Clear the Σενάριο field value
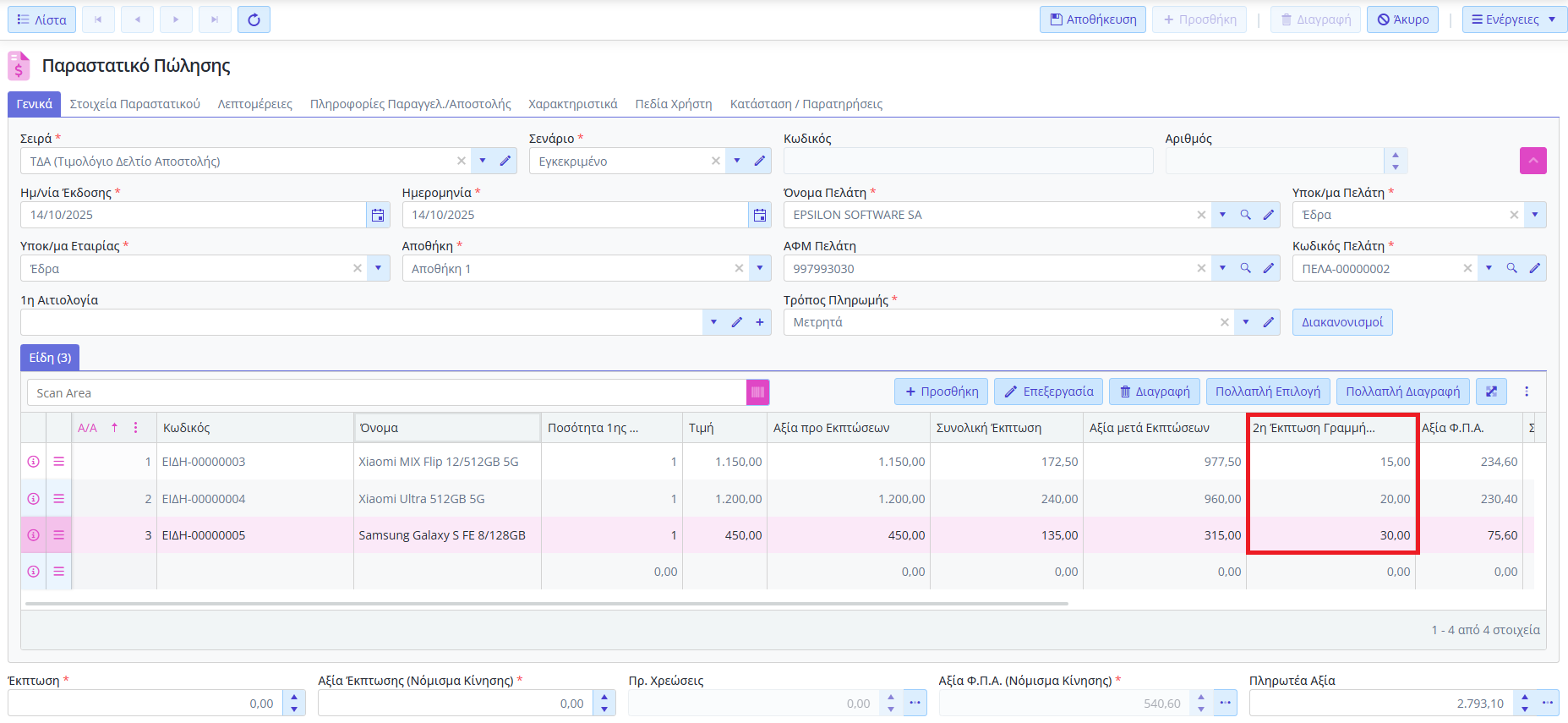Viewport: 1568px width, 723px height. (716, 162)
